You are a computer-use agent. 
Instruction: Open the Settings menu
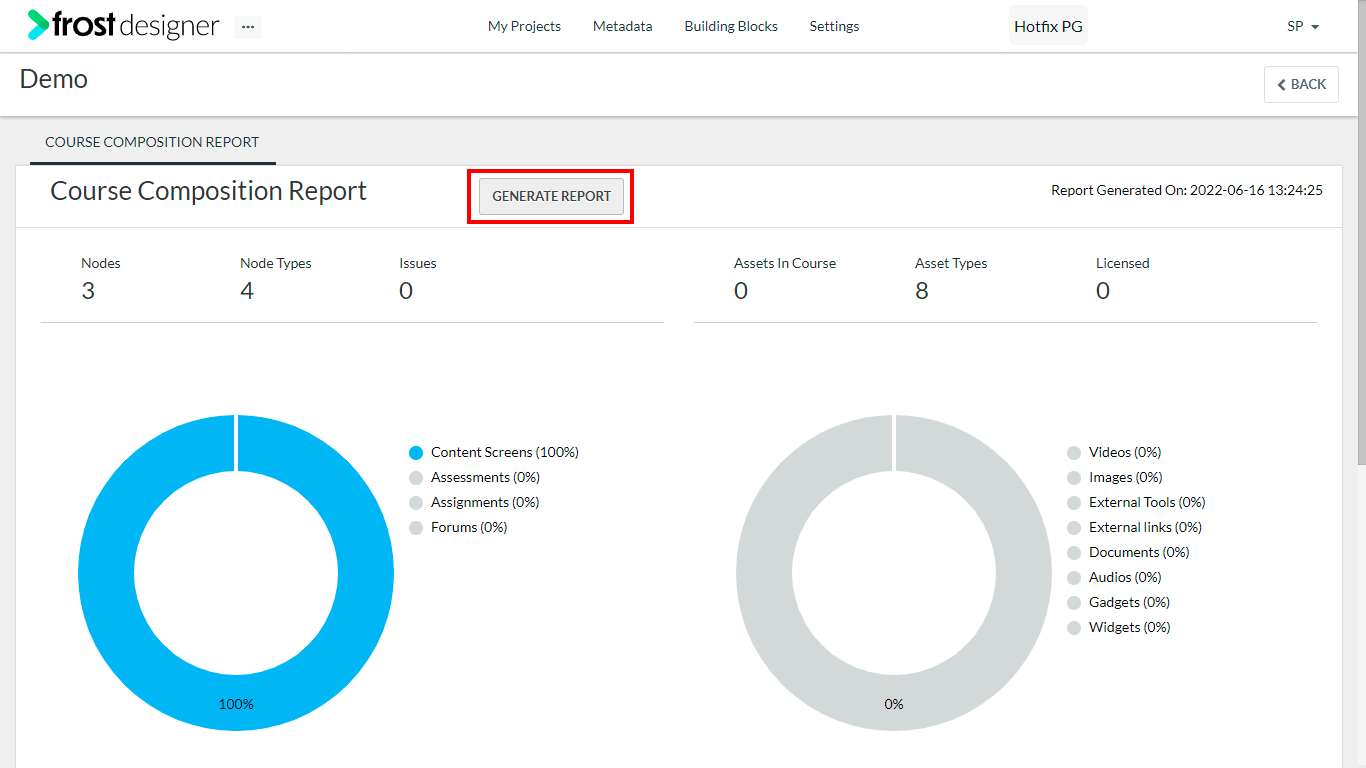pos(834,26)
